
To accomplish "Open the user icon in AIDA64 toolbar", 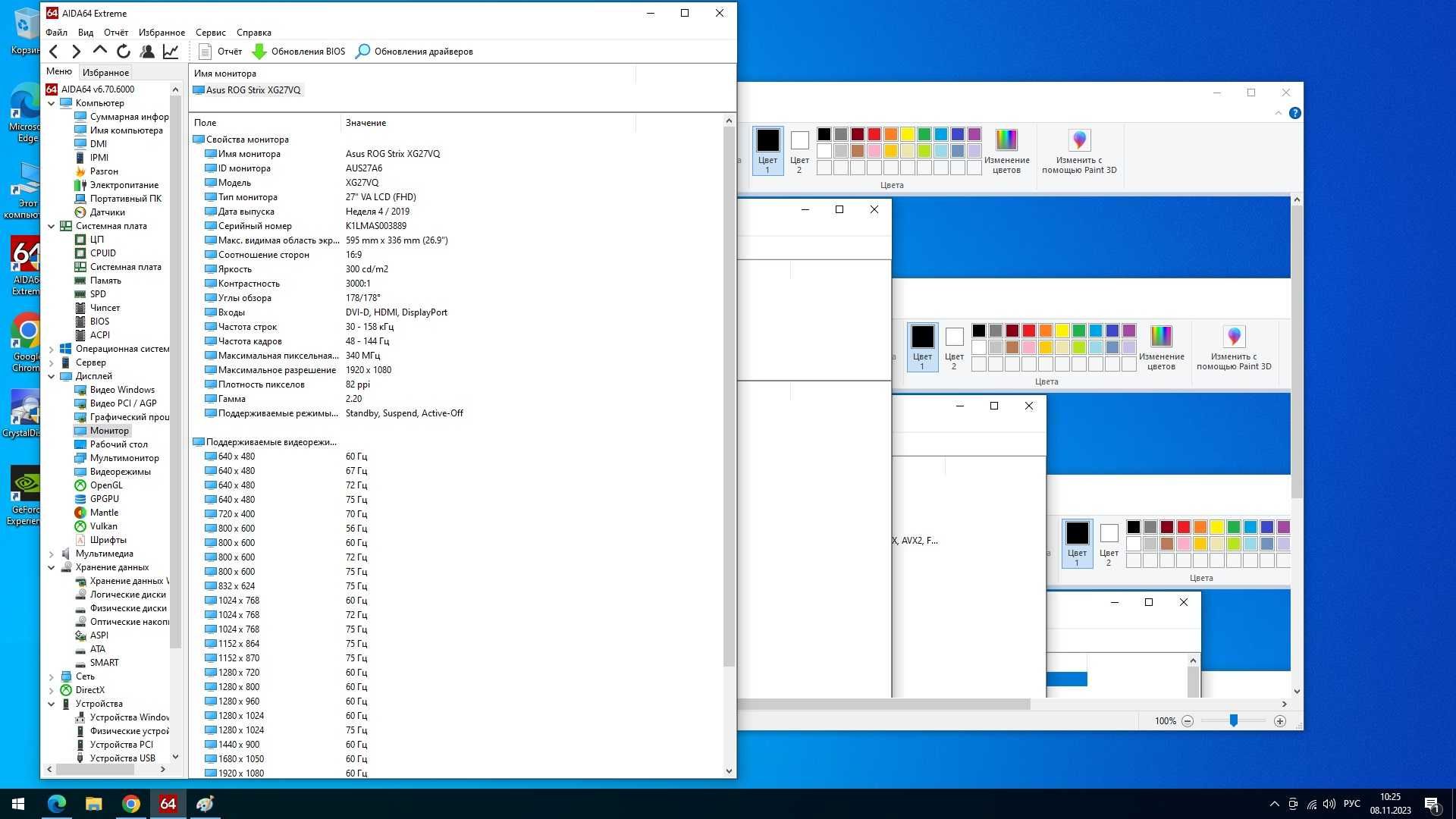I will point(147,52).
